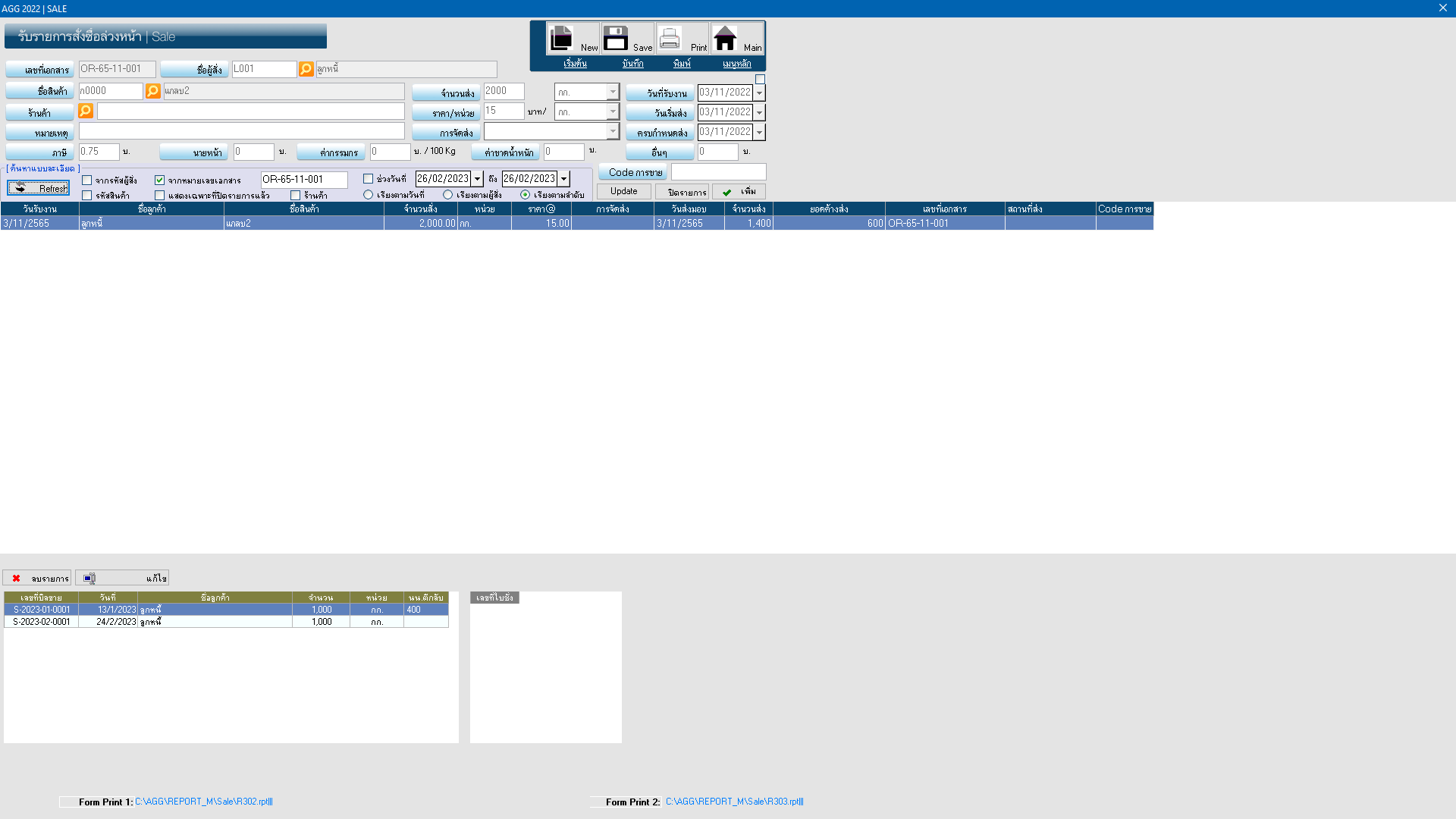
Task: Open orderer search magnifier beside L001
Action: pos(306,69)
